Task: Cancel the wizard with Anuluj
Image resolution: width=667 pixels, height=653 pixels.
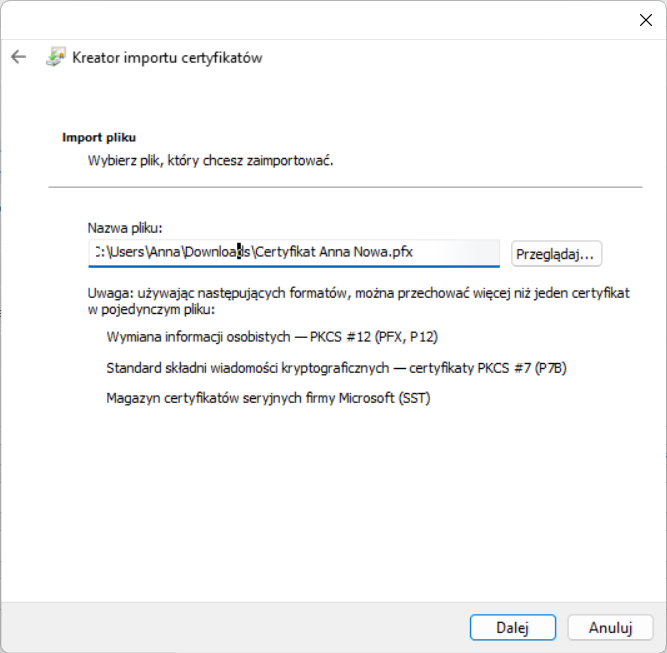Action: (x=610, y=627)
